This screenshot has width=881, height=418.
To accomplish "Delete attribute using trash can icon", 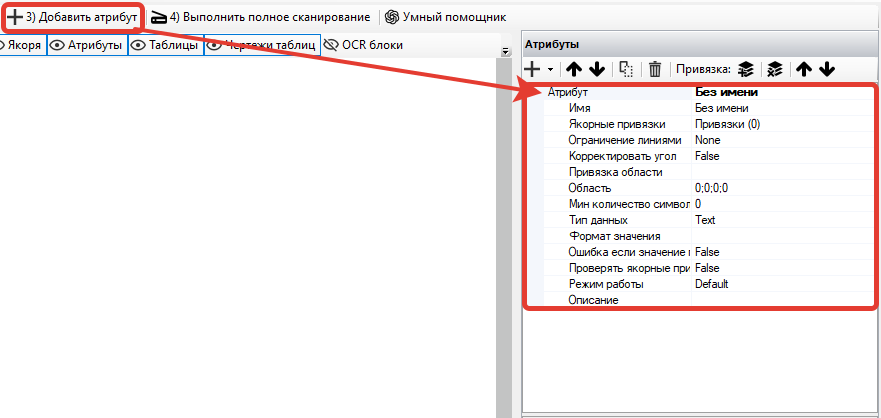I will pyautogui.click(x=655, y=69).
